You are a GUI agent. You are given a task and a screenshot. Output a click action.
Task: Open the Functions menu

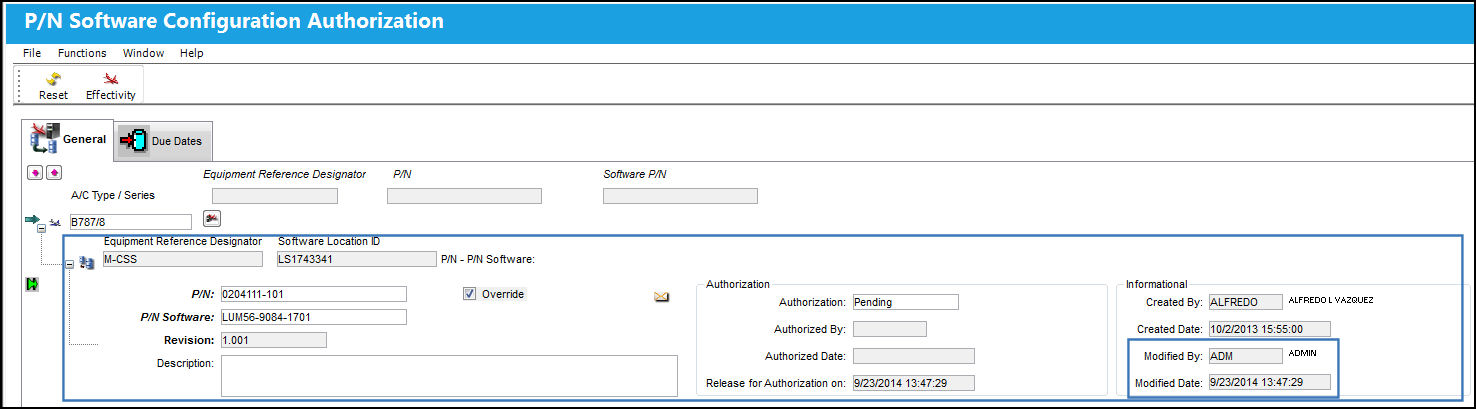pyautogui.click(x=82, y=53)
